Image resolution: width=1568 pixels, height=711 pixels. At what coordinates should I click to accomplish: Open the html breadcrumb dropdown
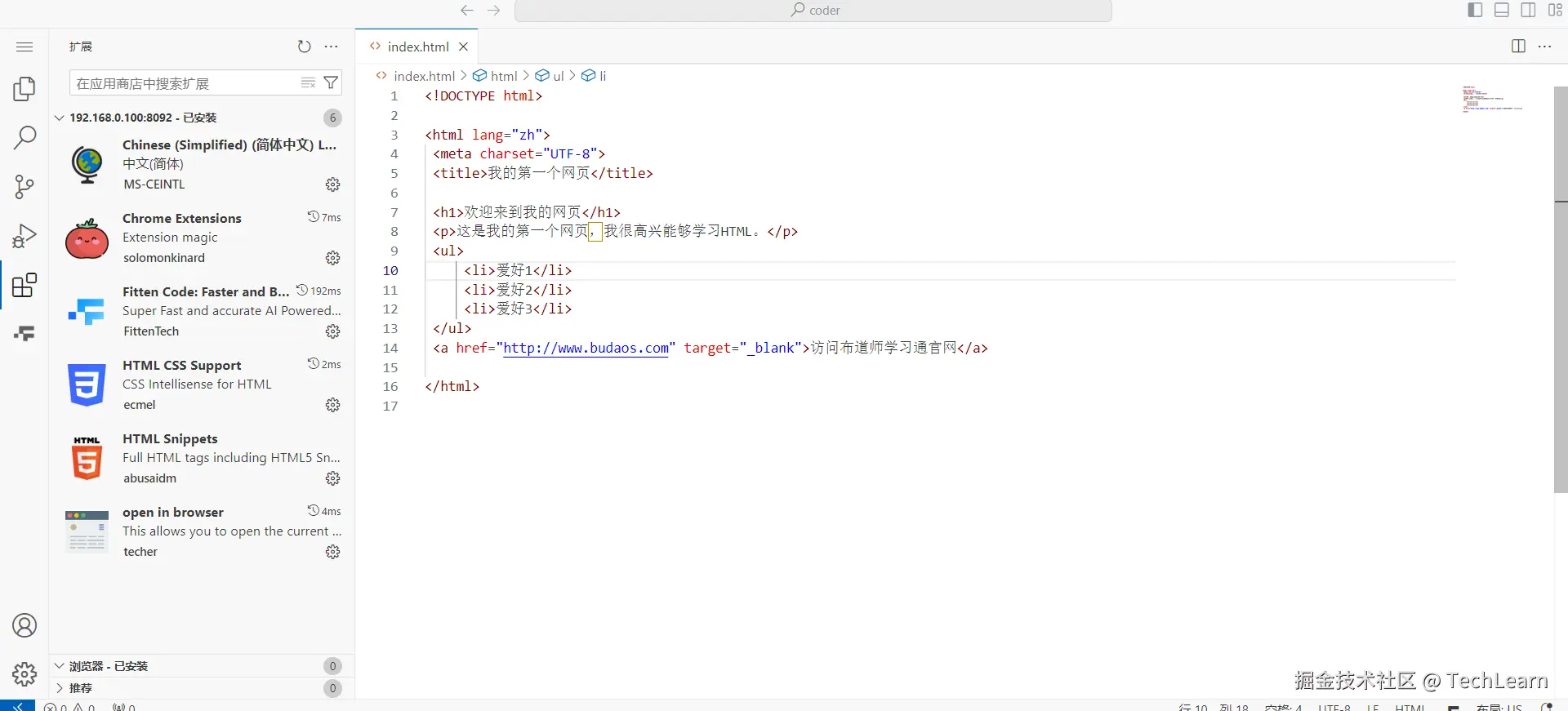click(x=496, y=76)
